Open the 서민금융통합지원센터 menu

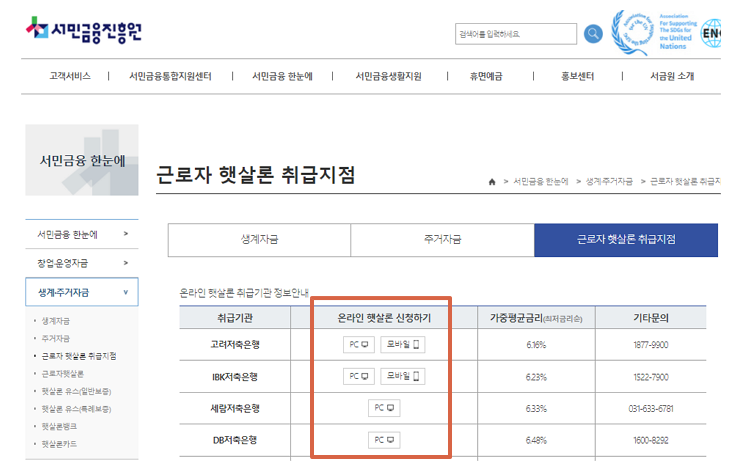[x=170, y=76]
